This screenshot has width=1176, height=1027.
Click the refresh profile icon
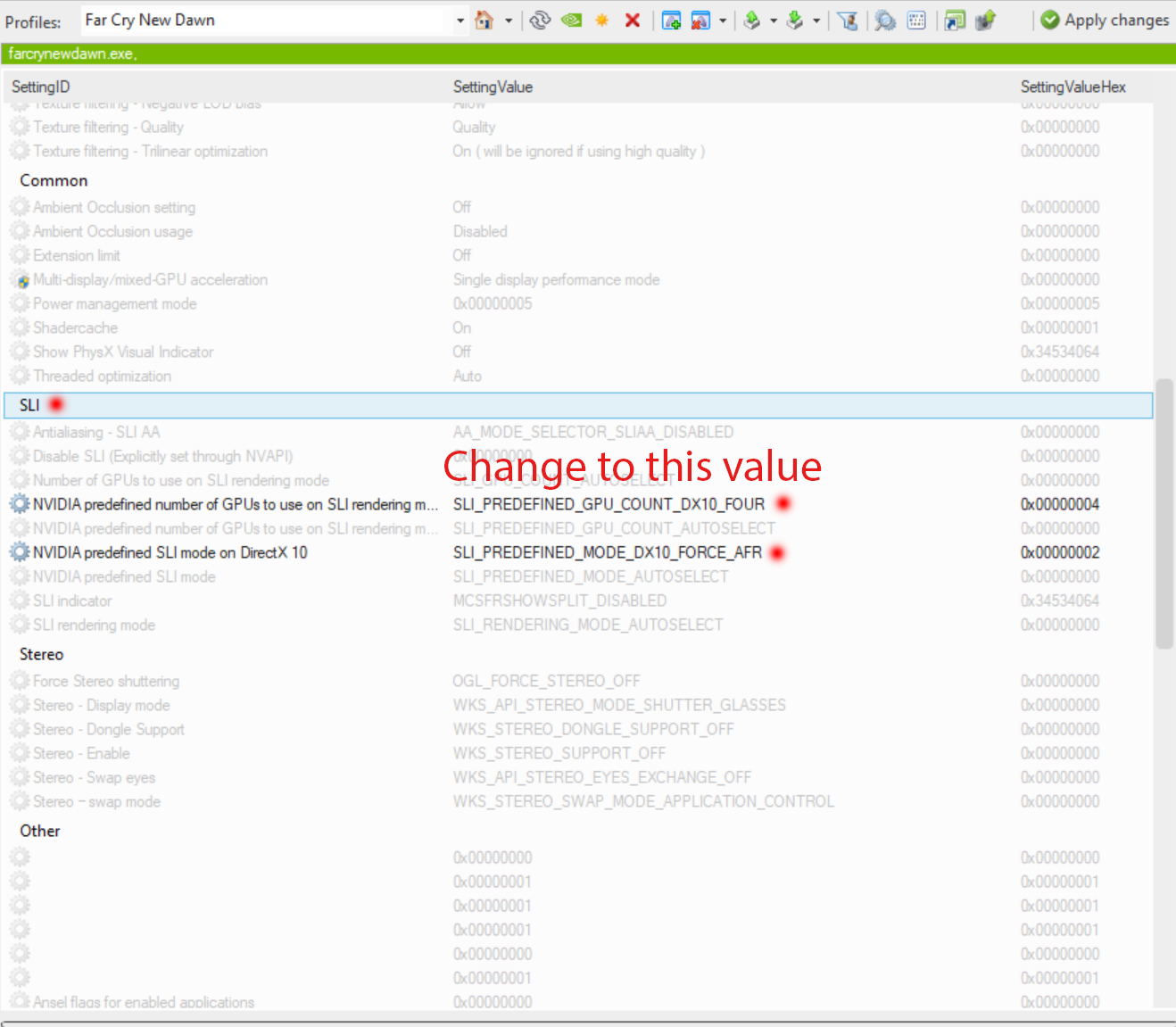pyautogui.click(x=540, y=20)
